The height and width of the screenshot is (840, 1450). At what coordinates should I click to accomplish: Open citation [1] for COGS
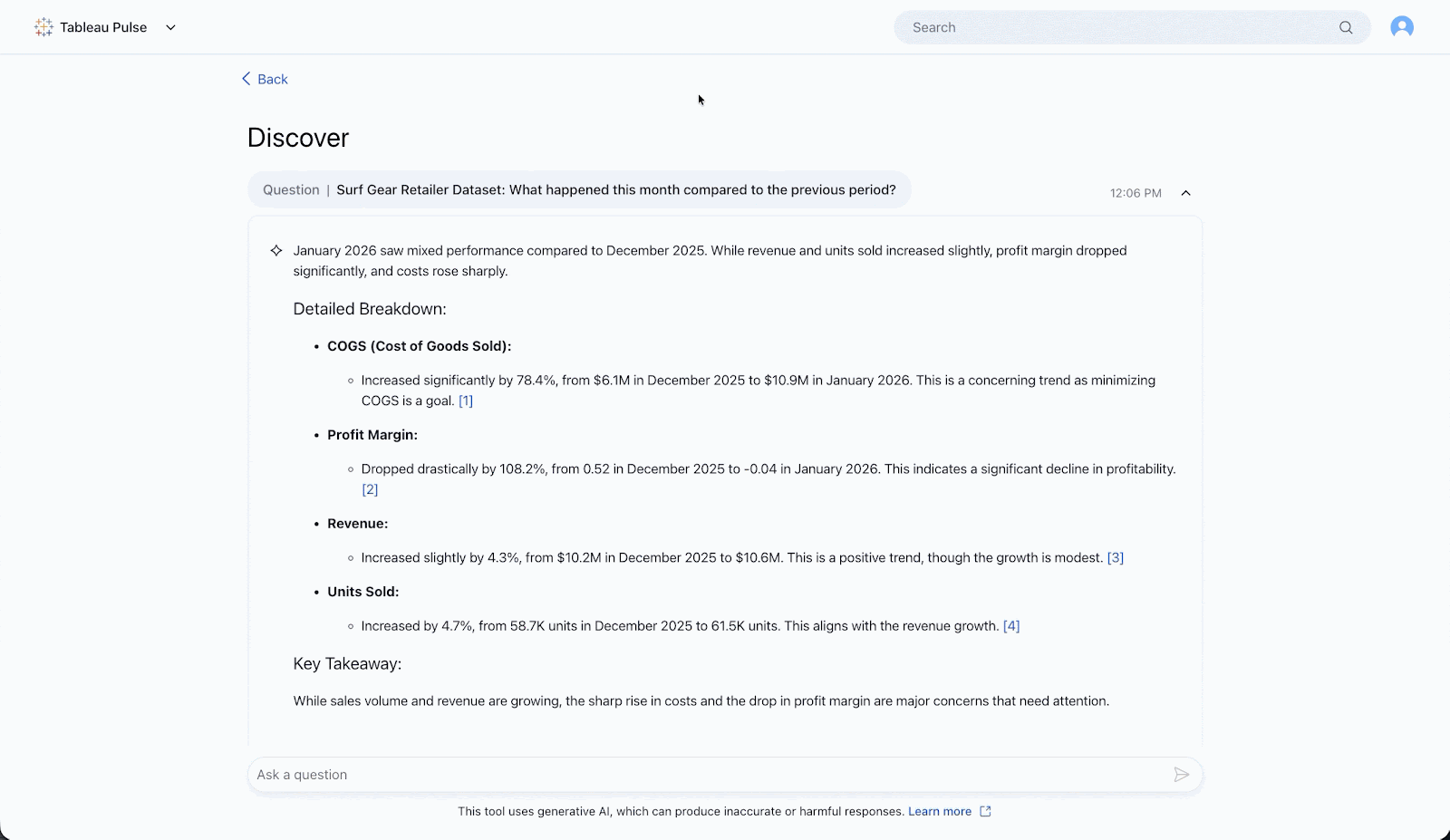466,401
